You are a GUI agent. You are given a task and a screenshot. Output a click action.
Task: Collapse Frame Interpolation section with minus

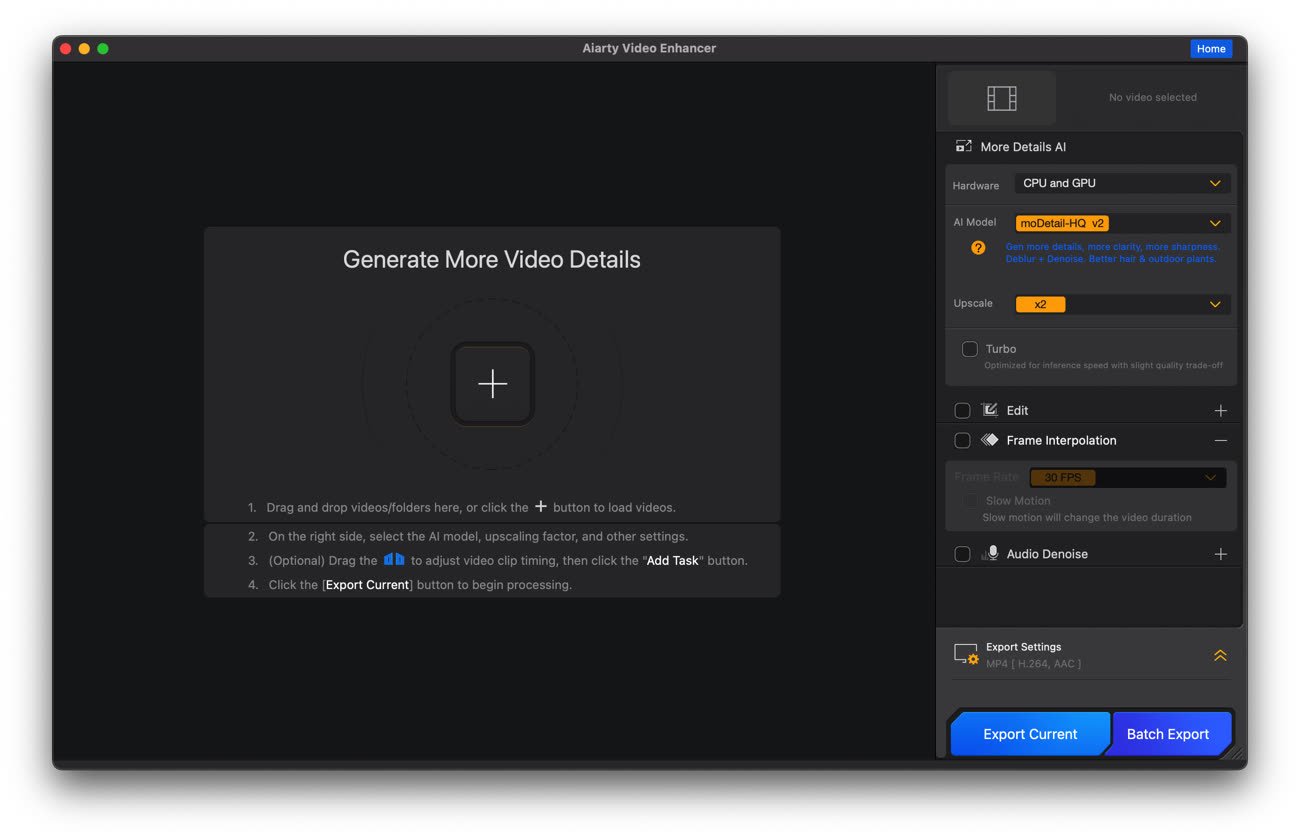[x=1220, y=440]
